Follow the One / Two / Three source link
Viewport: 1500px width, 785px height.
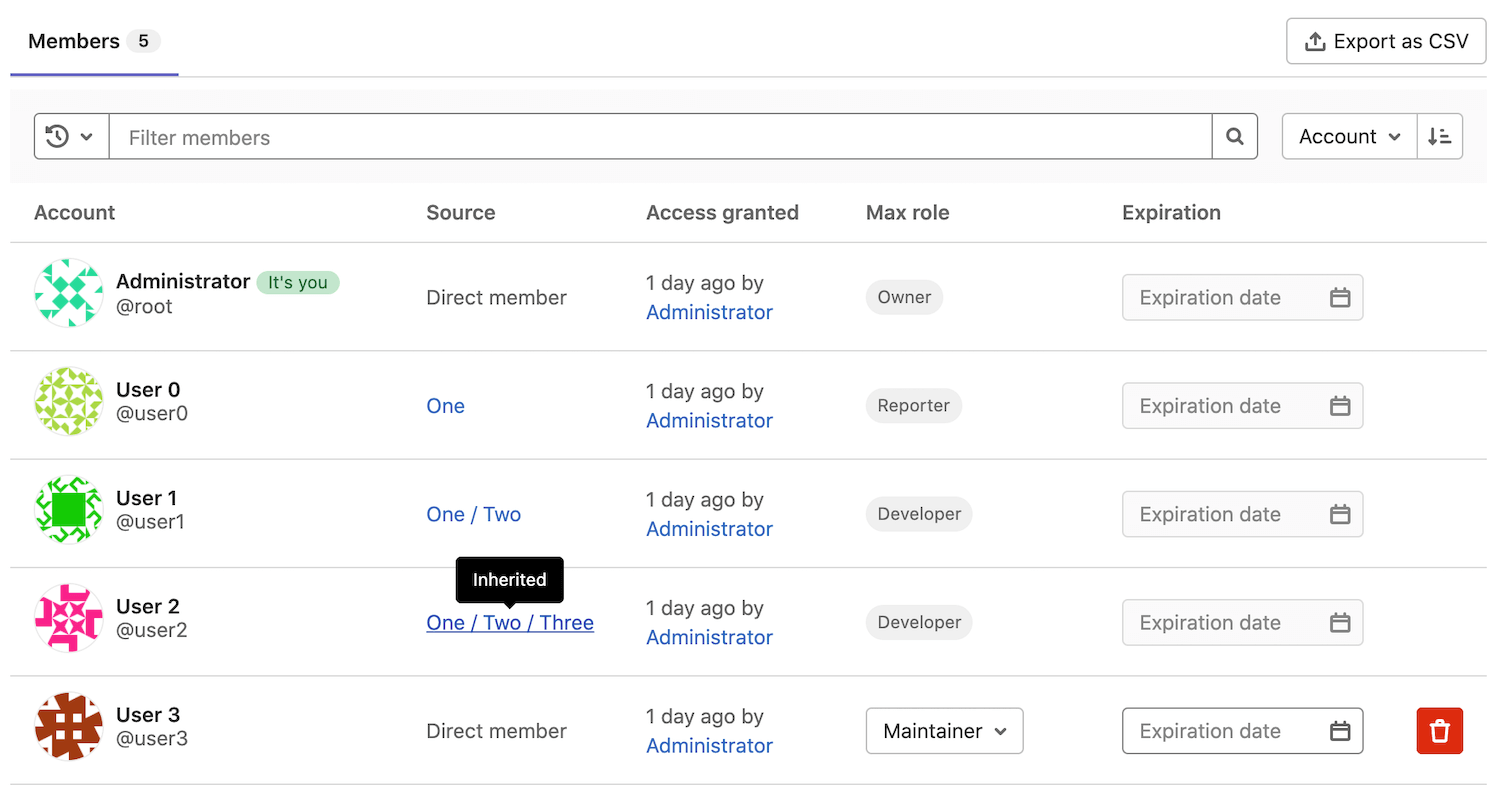click(x=510, y=622)
